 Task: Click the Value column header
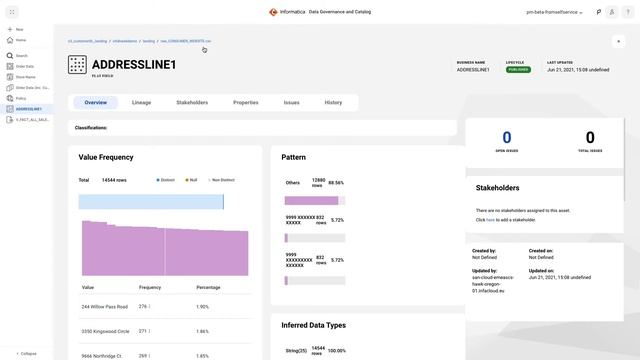coord(88,287)
